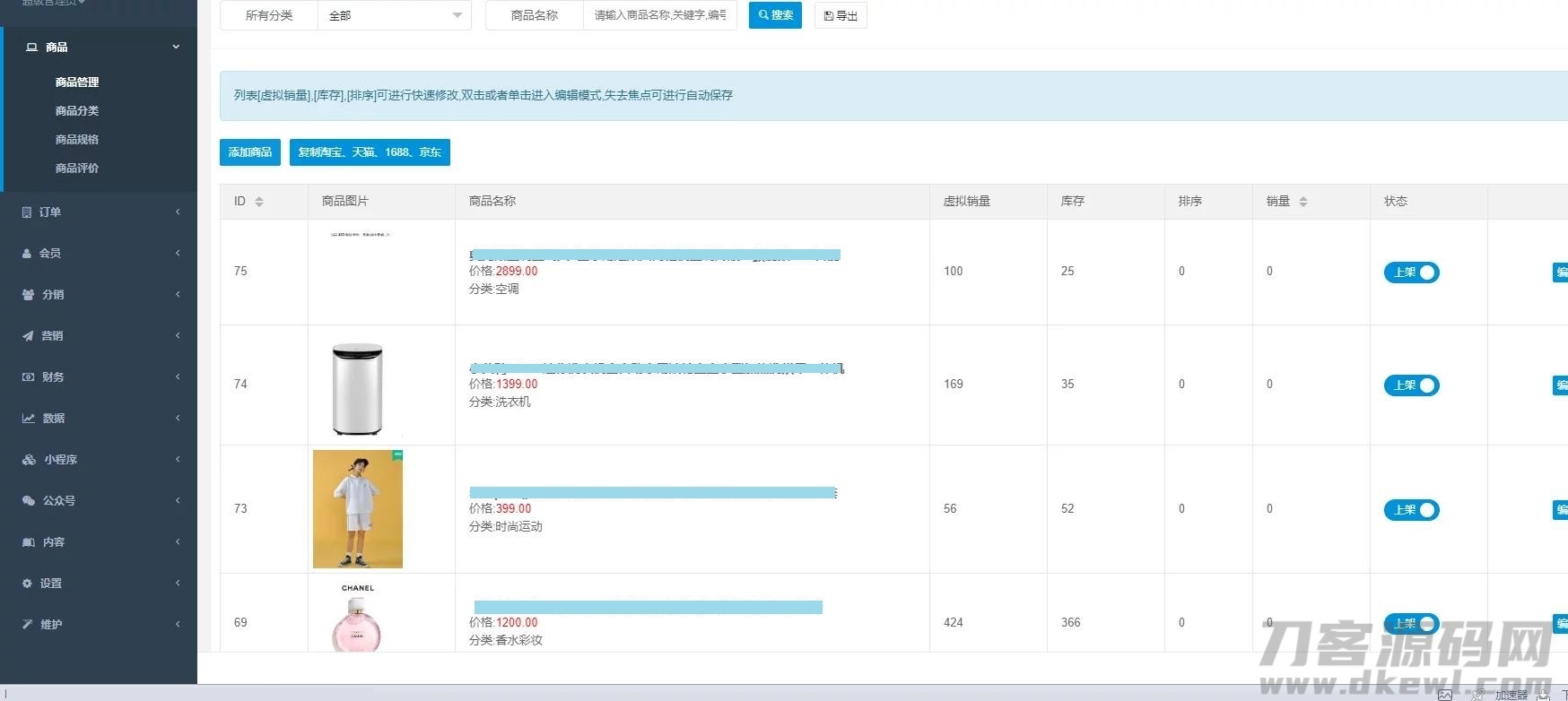Click the distribution (分销) group icon

[29, 295]
